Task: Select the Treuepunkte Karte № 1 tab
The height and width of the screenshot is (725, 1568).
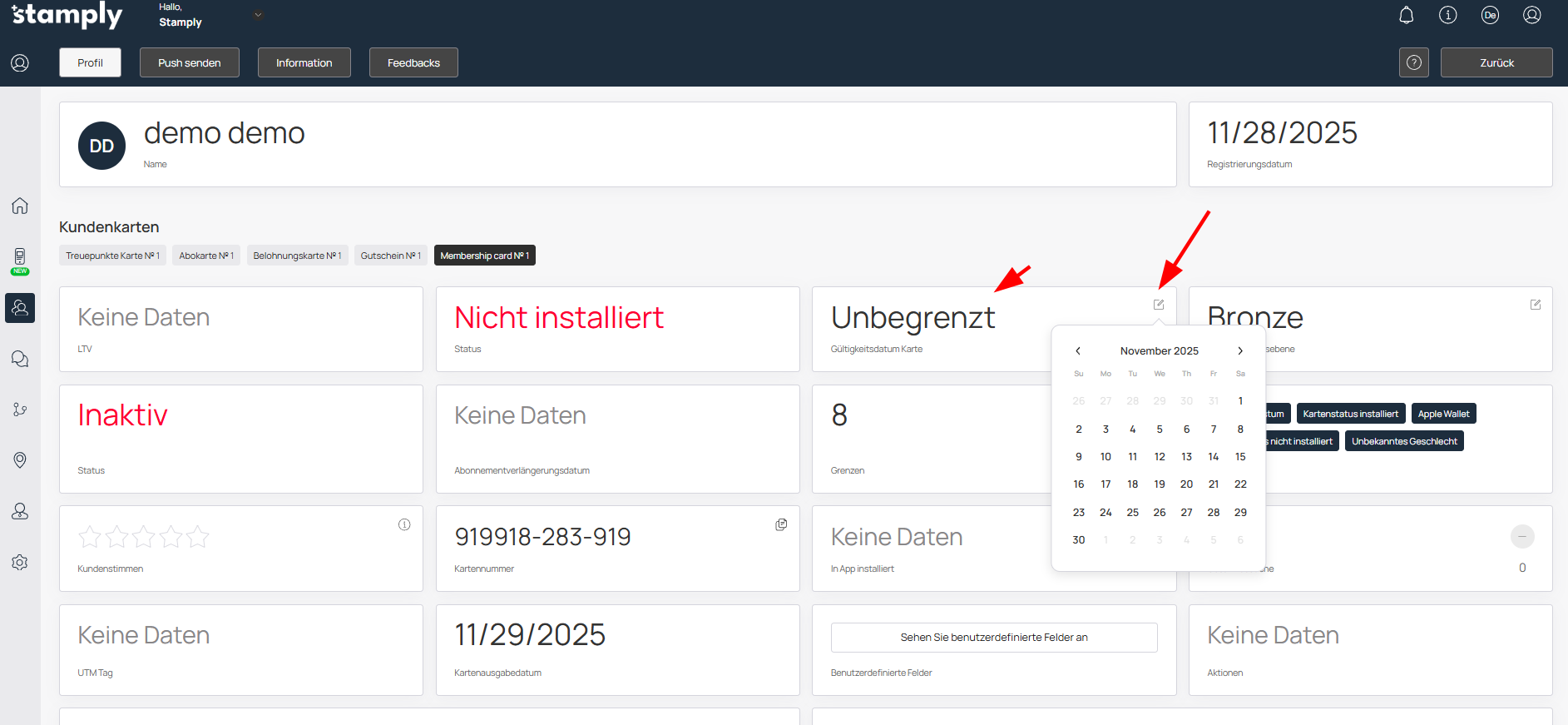Action: [112, 256]
